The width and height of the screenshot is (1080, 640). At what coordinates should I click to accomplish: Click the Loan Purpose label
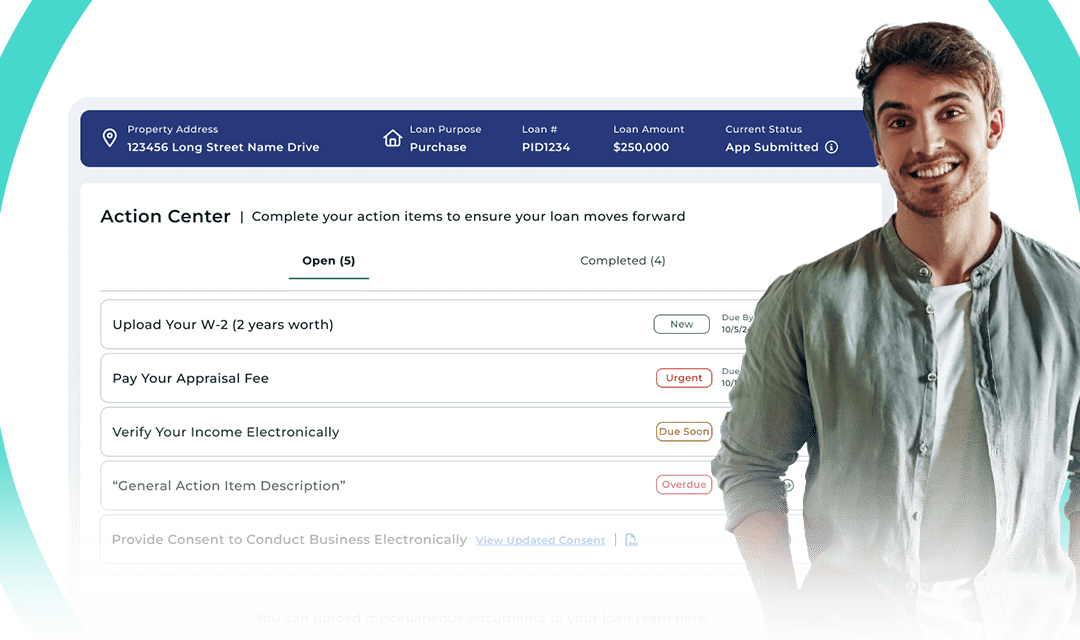click(x=446, y=129)
